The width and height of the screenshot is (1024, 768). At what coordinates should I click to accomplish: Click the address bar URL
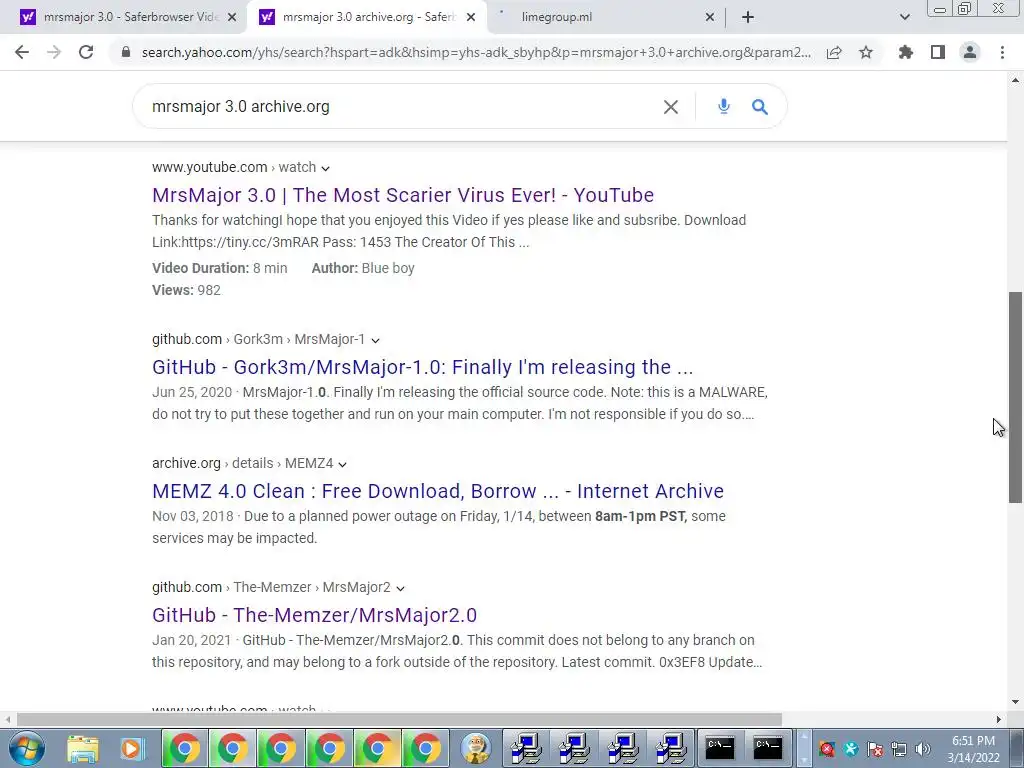[476, 52]
